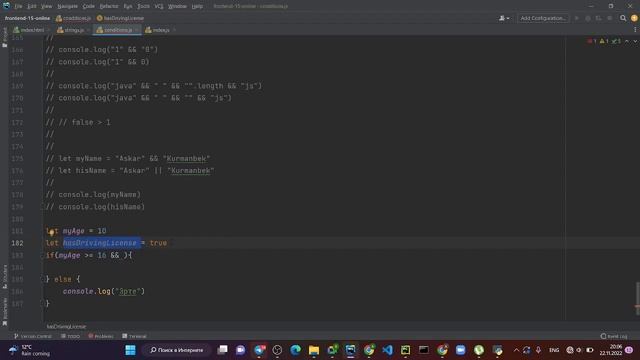The image size is (640, 360).
Task: Click the typo count indicator
Action: [x=616, y=41]
